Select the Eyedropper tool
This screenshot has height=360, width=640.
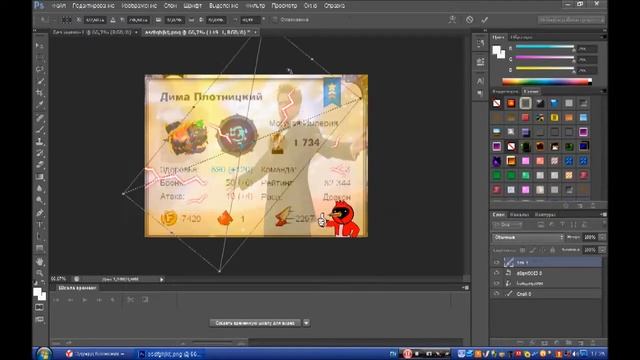click(x=40, y=105)
